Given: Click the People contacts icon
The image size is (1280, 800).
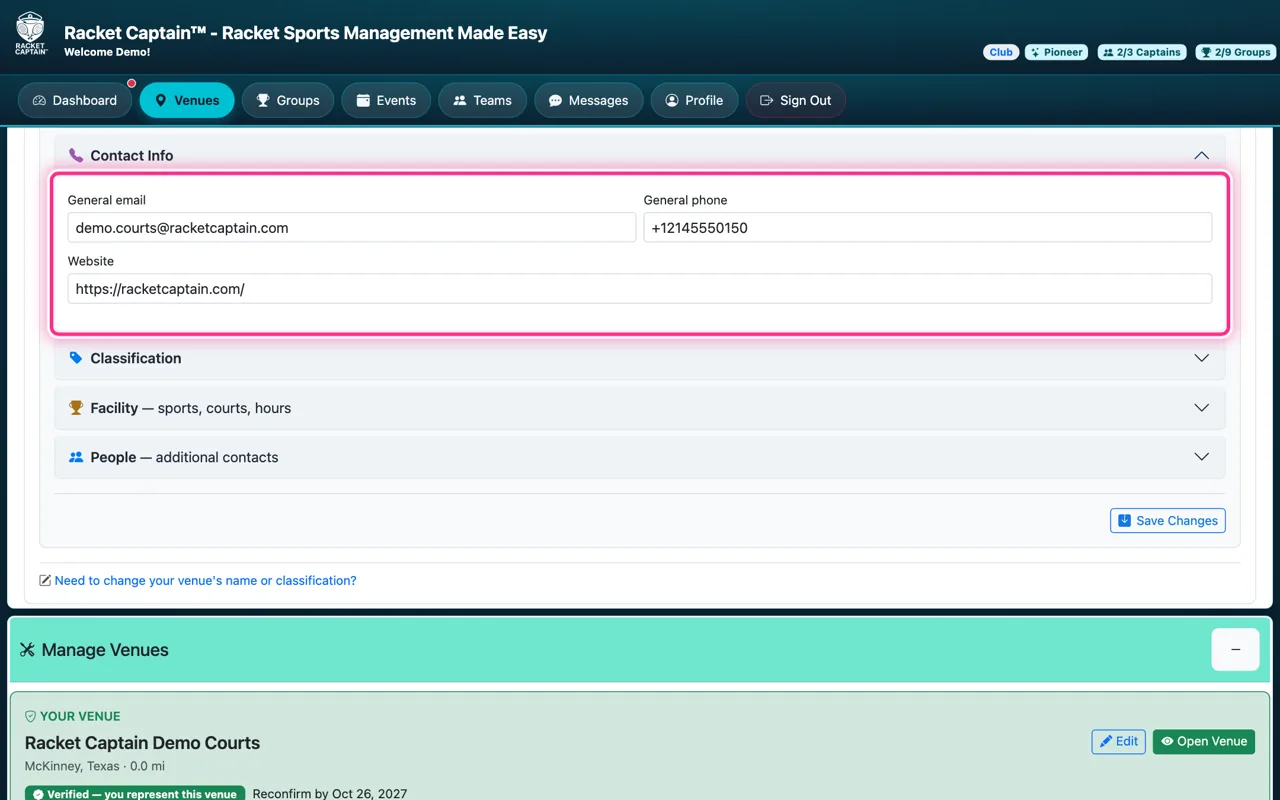Looking at the screenshot, I should coord(76,457).
